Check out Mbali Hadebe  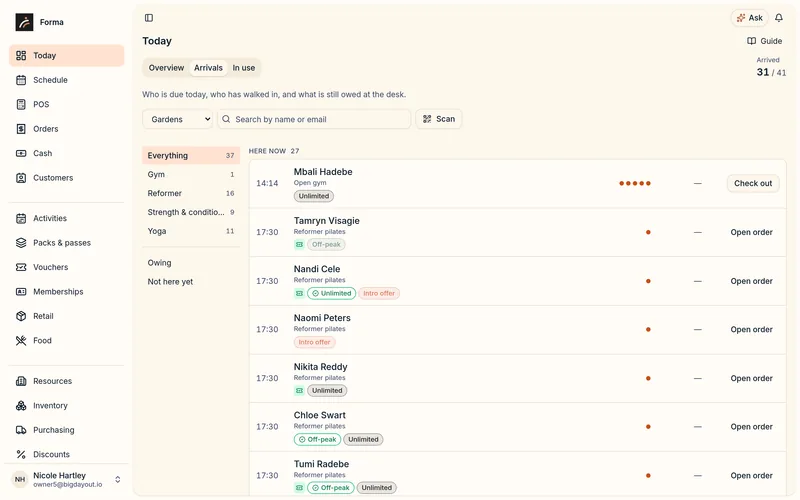coord(753,183)
